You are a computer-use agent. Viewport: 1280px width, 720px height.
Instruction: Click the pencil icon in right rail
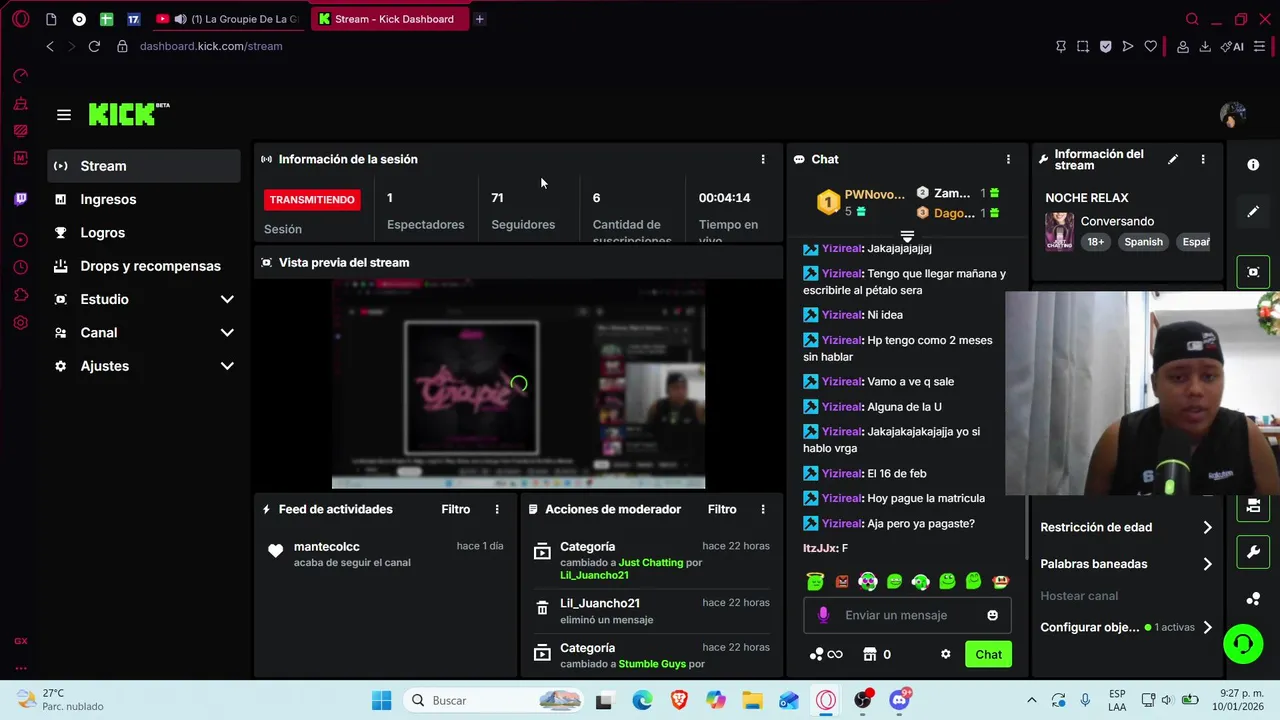pyautogui.click(x=1253, y=211)
